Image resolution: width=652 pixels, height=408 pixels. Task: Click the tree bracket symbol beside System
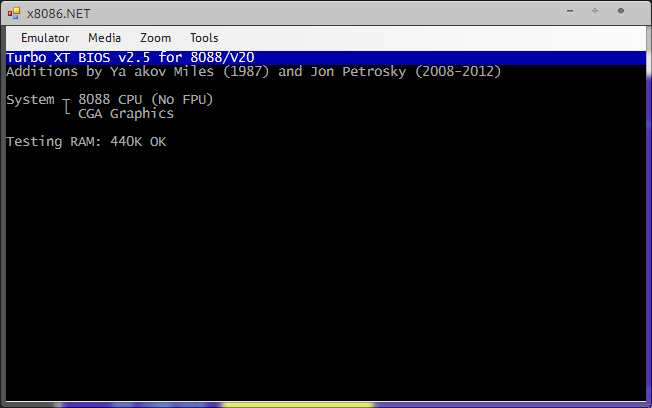point(67,106)
